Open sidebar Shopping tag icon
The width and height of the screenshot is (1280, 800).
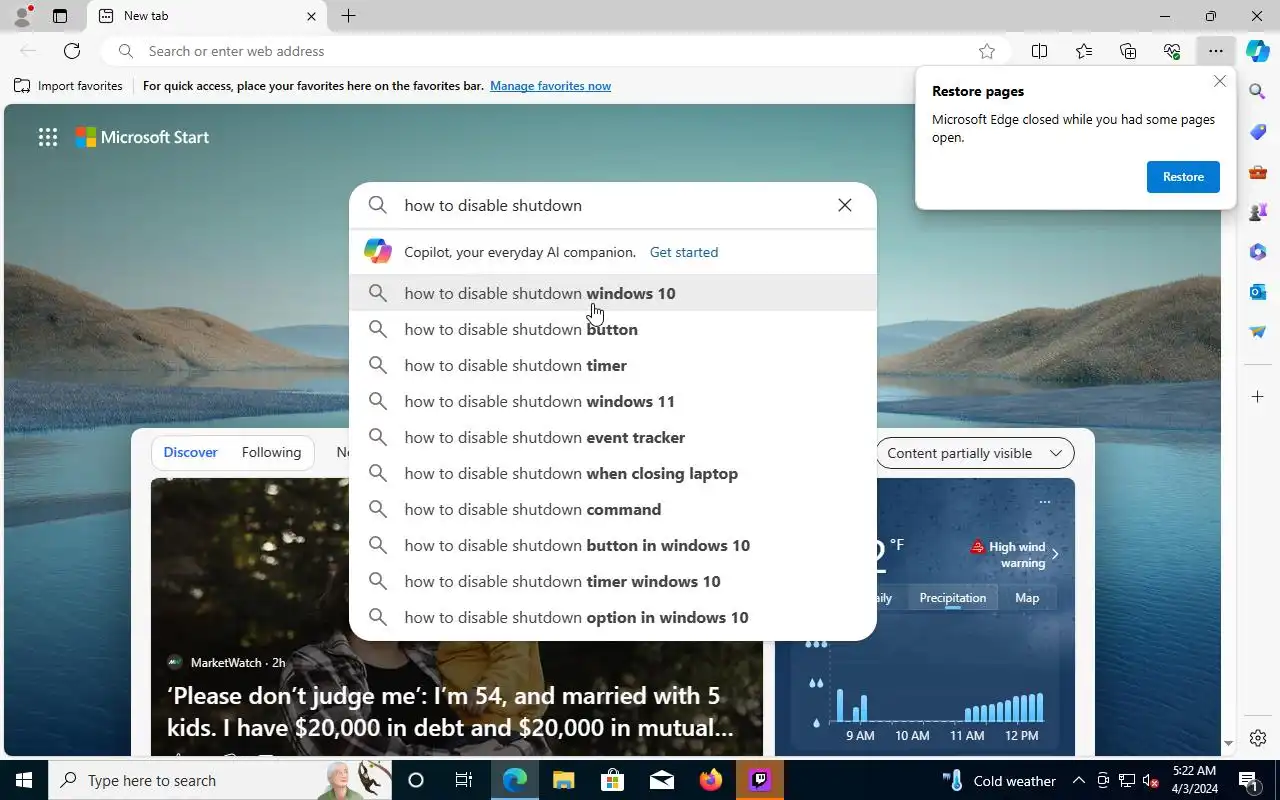(x=1258, y=132)
